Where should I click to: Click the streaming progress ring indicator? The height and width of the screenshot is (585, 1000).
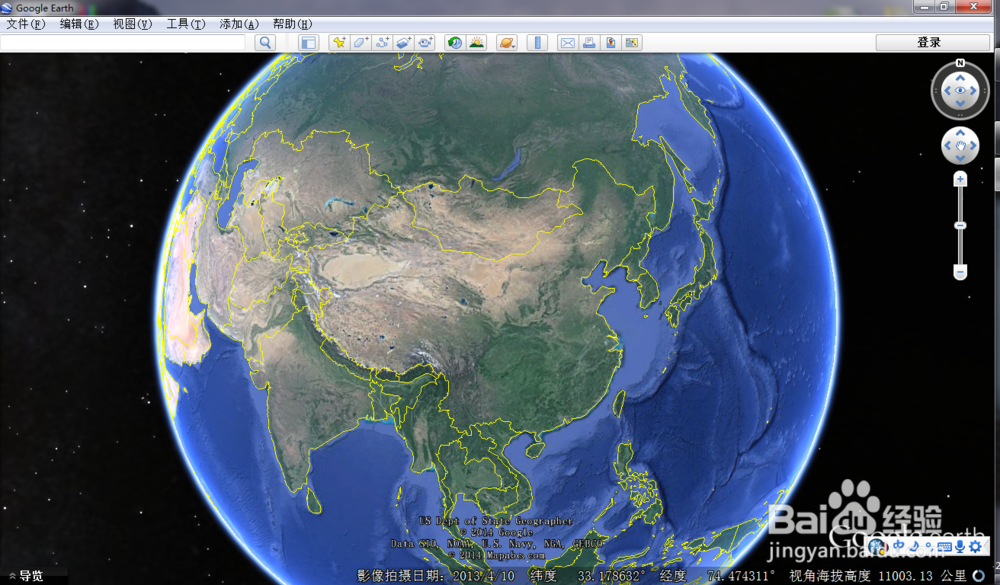tap(979, 576)
